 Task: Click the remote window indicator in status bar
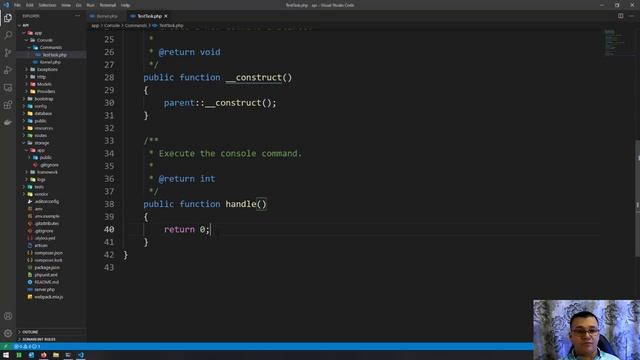tap(5, 347)
